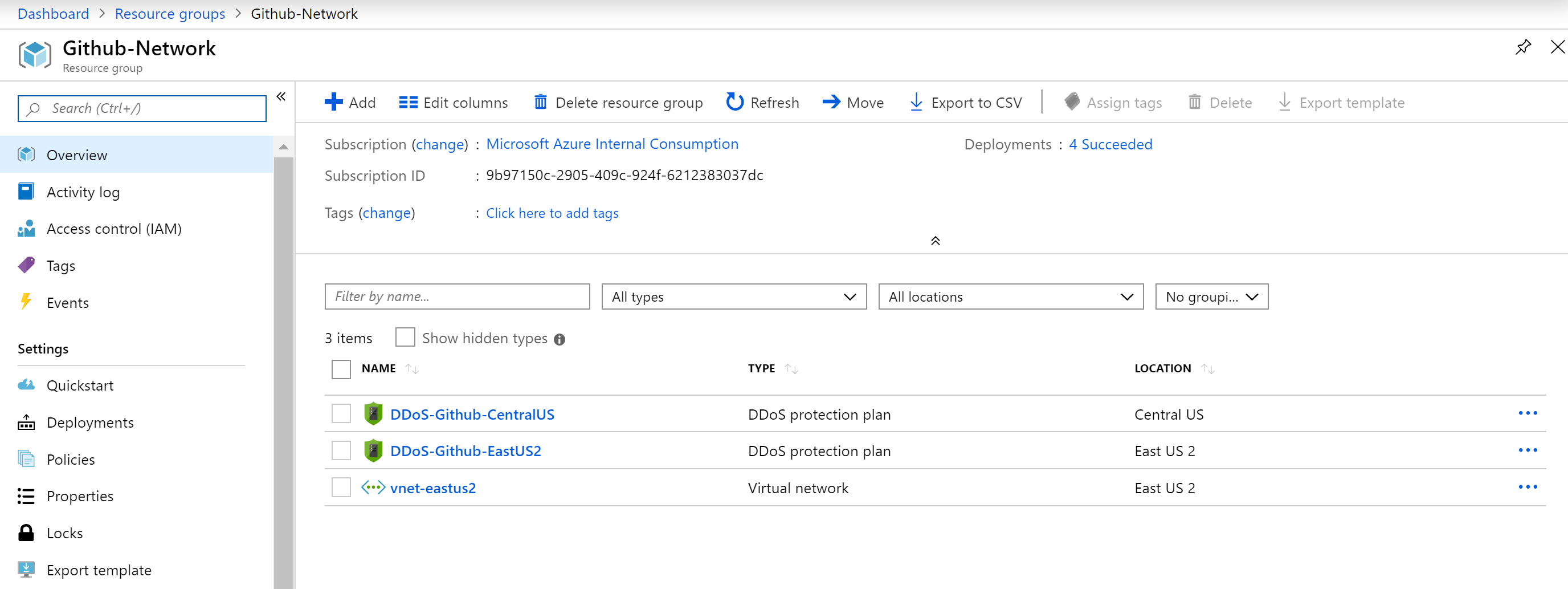Go to Dashboard breadcrumb

click(53, 14)
